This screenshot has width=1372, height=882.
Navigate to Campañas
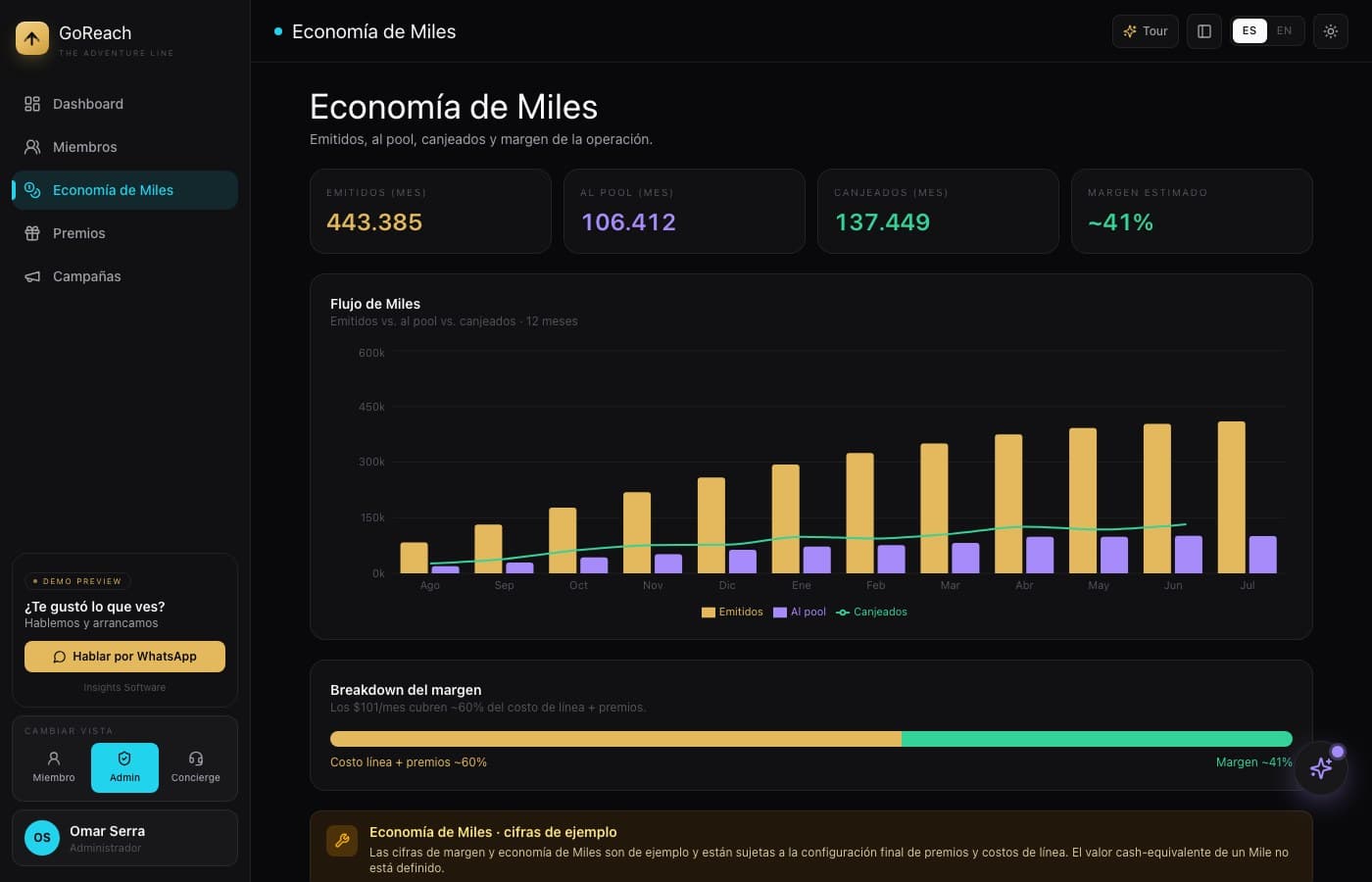pos(124,276)
